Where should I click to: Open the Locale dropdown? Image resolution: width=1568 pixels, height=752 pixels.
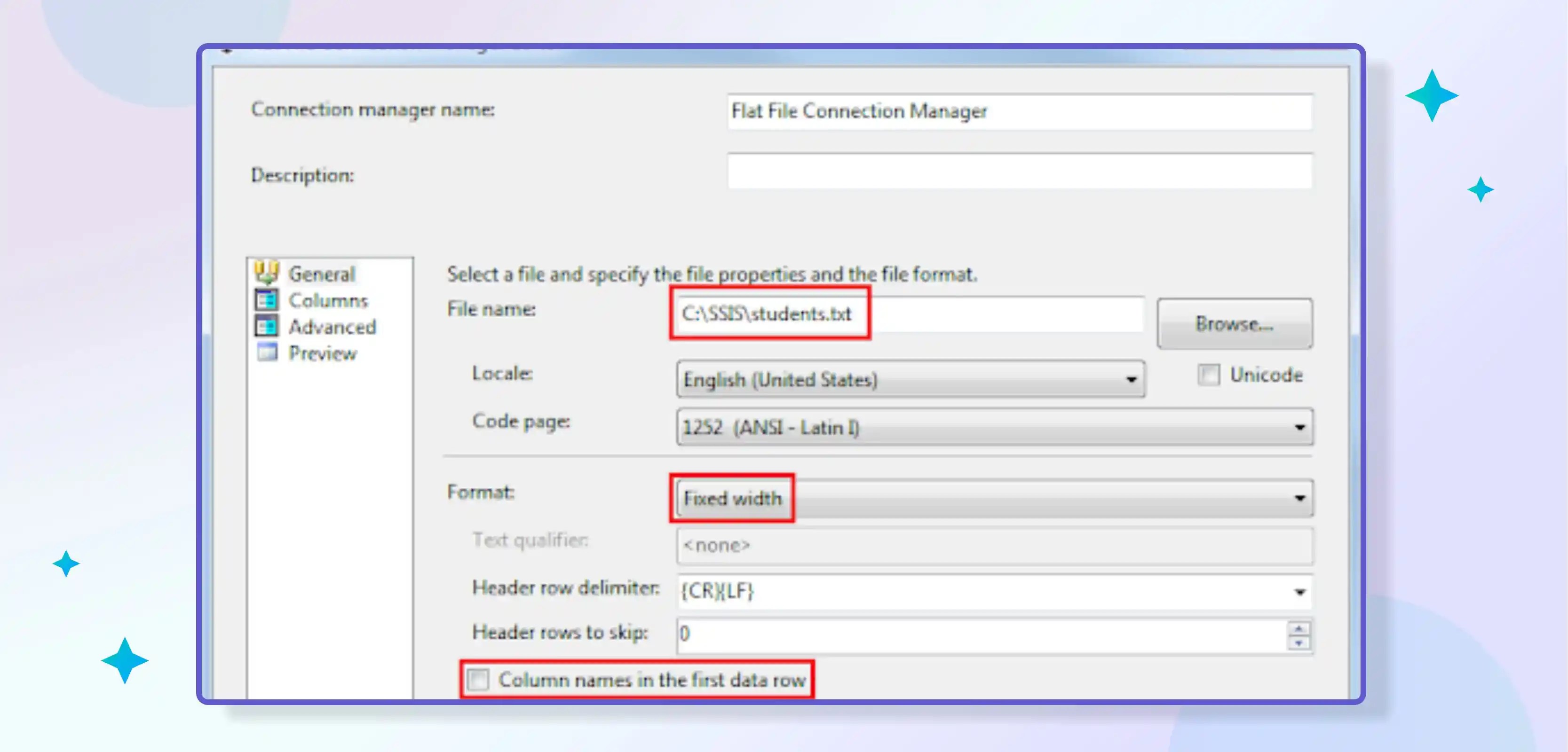click(1131, 379)
